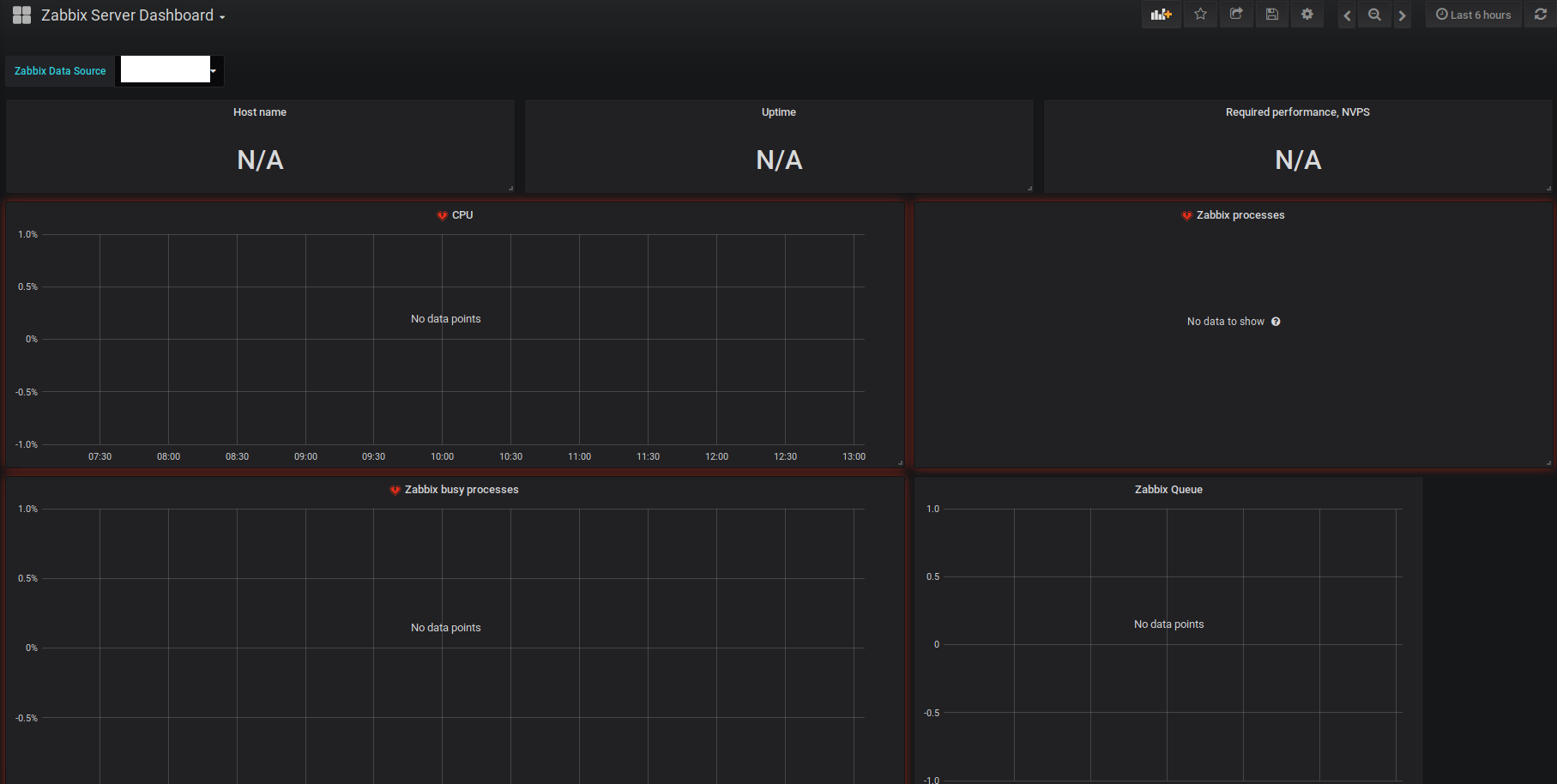Shift time range forward with the right chevron
Viewport: 1557px width, 784px height.
(x=1402, y=15)
